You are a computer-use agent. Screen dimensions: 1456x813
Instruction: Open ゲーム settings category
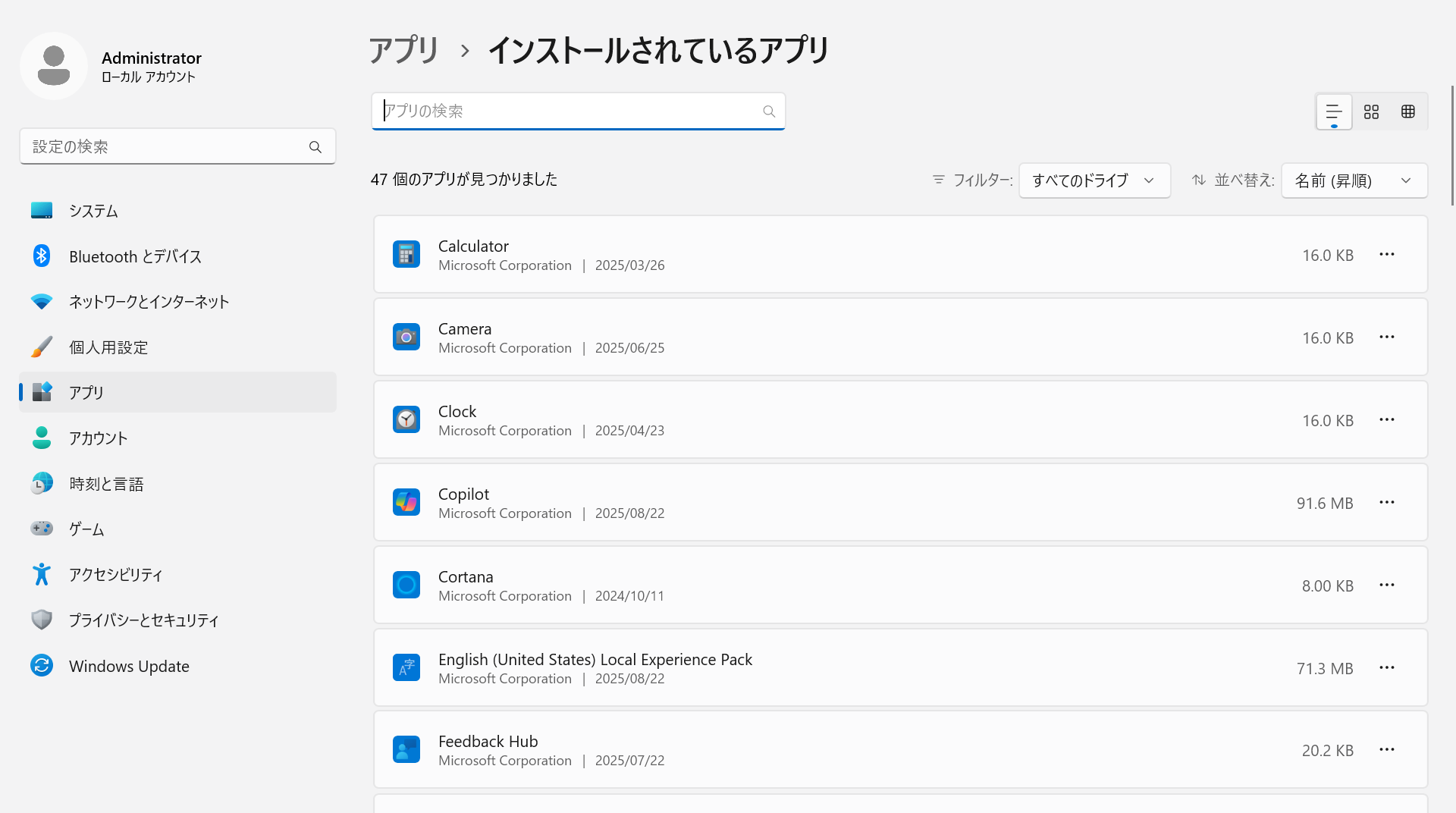[177, 529]
